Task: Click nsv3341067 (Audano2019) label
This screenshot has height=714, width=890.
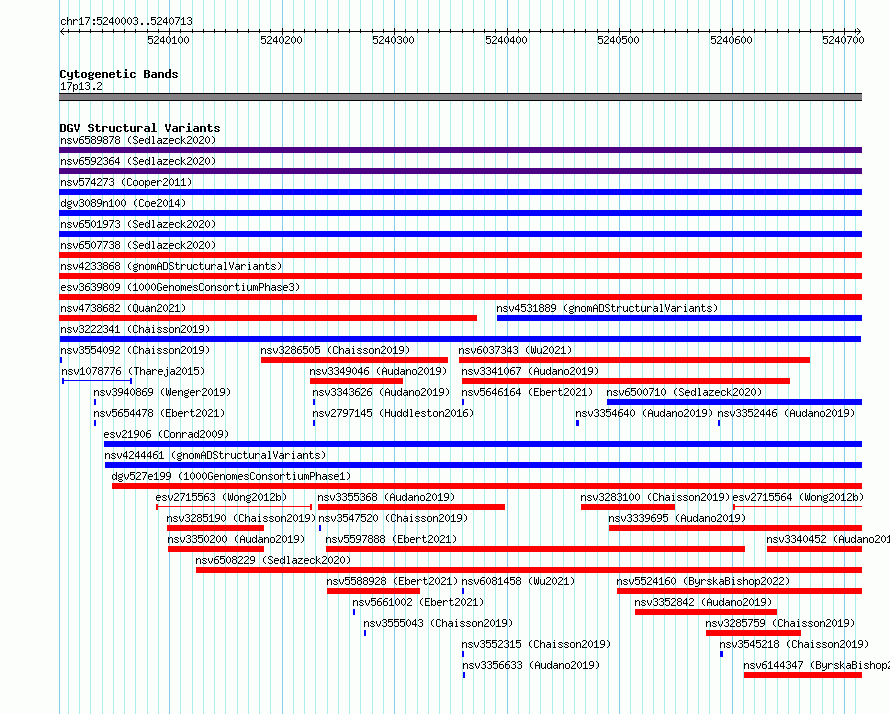Action: pos(530,371)
